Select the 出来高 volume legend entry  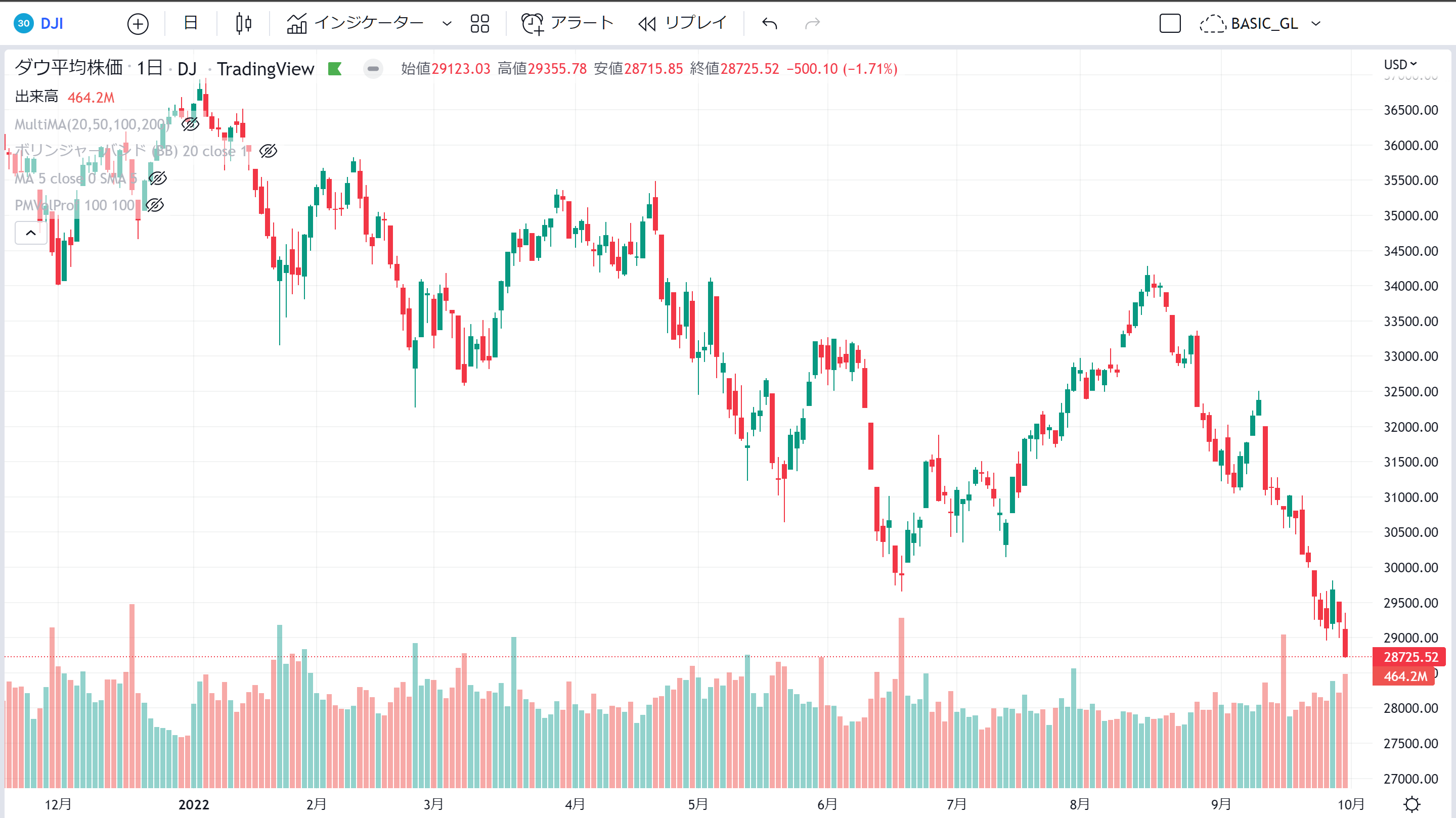[36, 97]
